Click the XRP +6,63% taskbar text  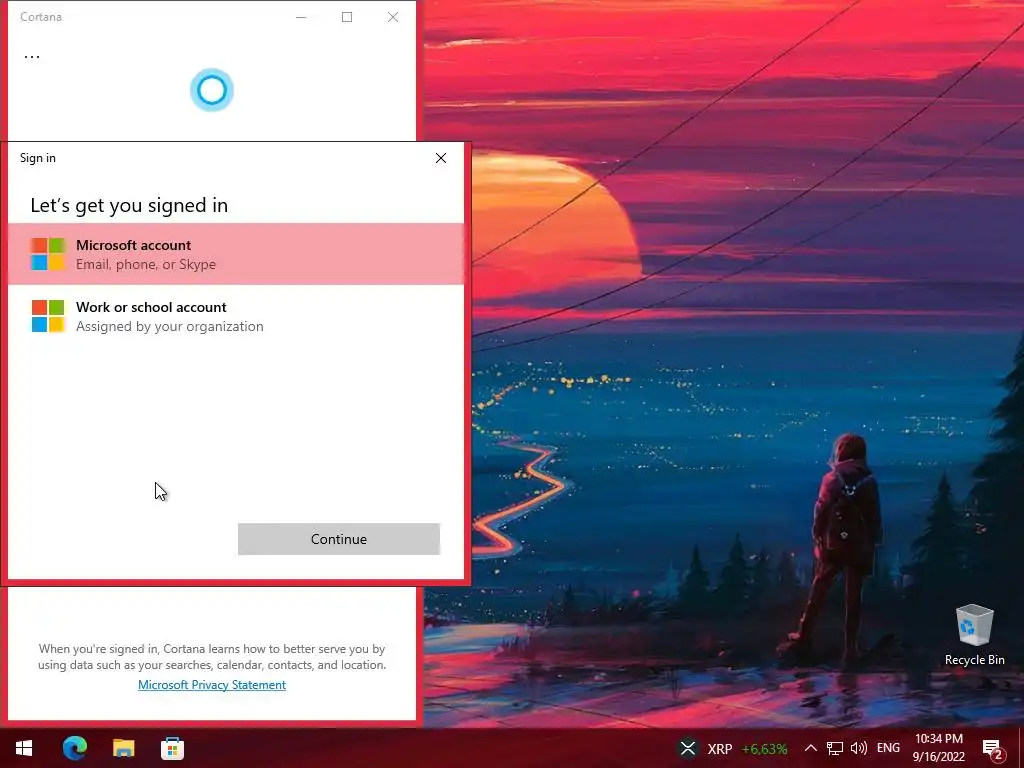pos(747,748)
